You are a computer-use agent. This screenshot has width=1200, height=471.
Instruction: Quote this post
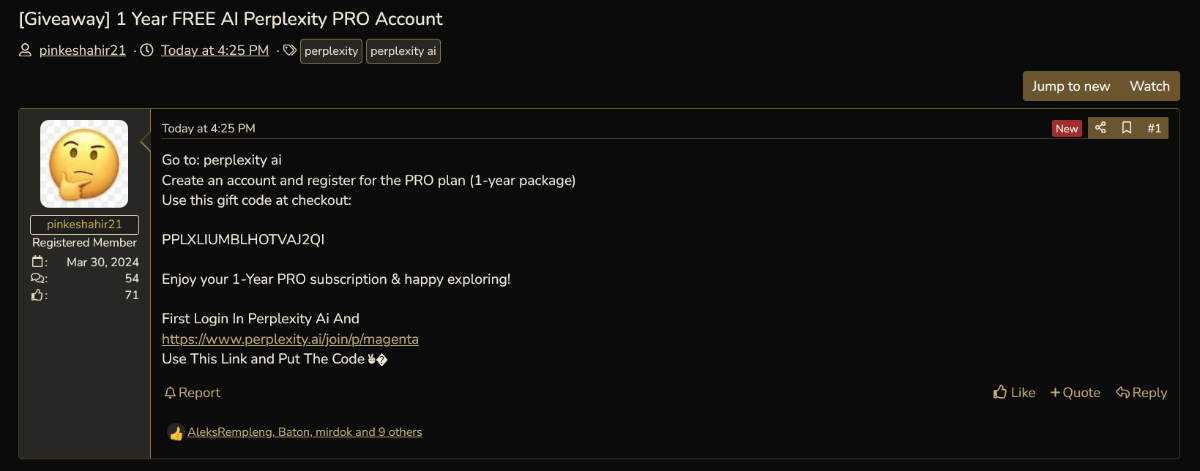1075,393
